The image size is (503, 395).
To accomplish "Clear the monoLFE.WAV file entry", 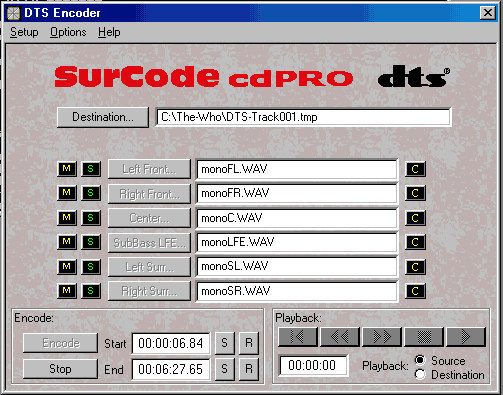I will pos(415,242).
